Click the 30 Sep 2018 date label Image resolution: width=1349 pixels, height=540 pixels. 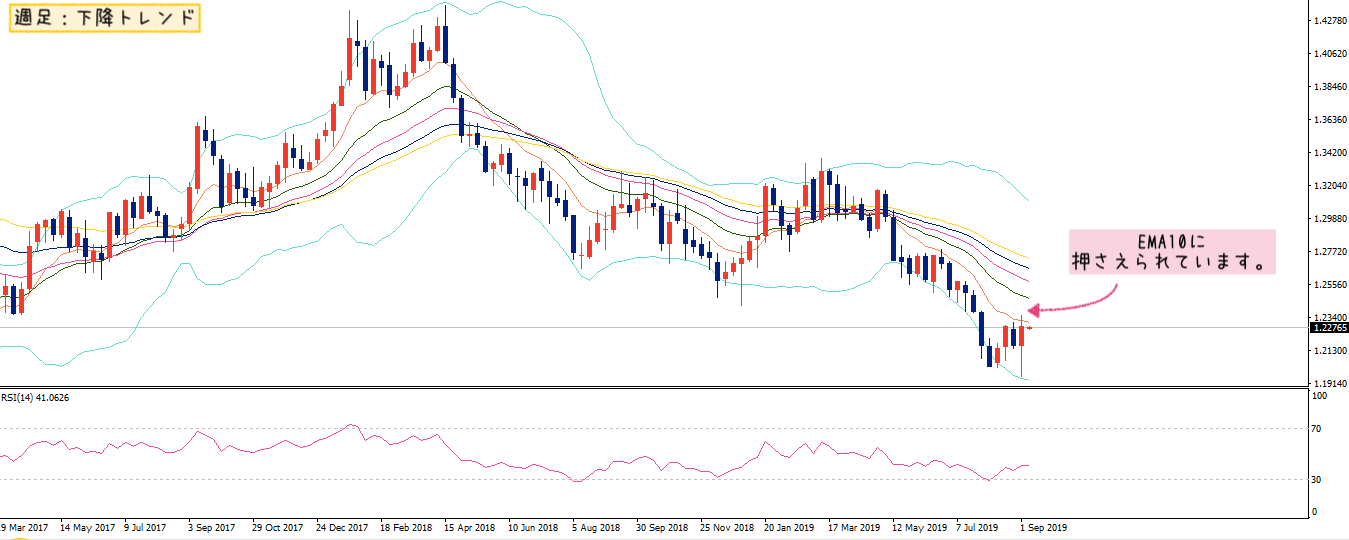(x=663, y=526)
